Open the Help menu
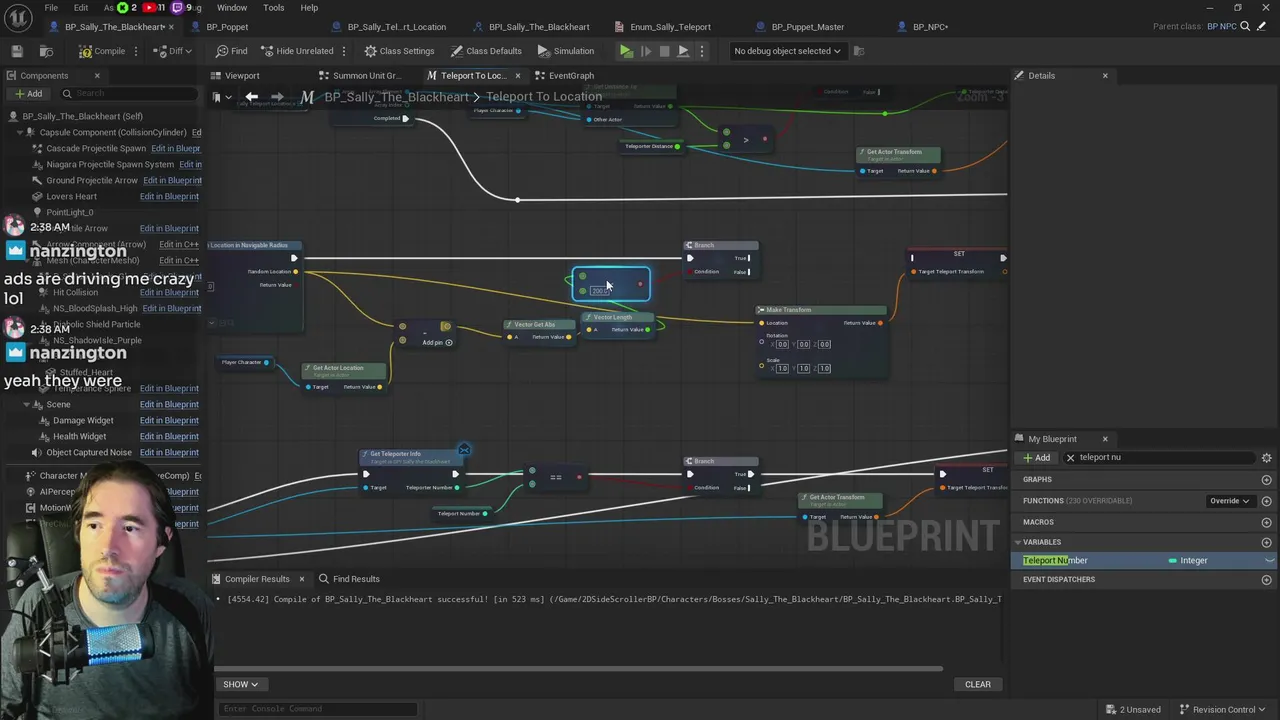 pyautogui.click(x=309, y=8)
